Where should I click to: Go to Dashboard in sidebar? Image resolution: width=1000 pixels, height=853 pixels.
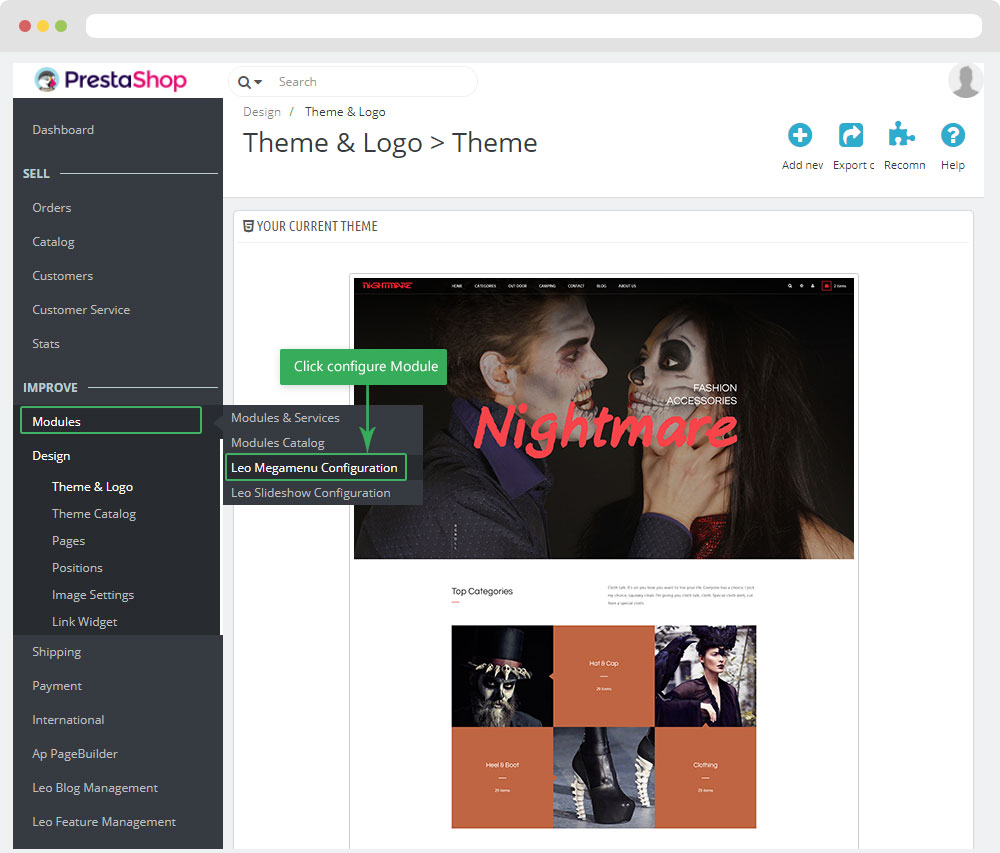[63, 130]
